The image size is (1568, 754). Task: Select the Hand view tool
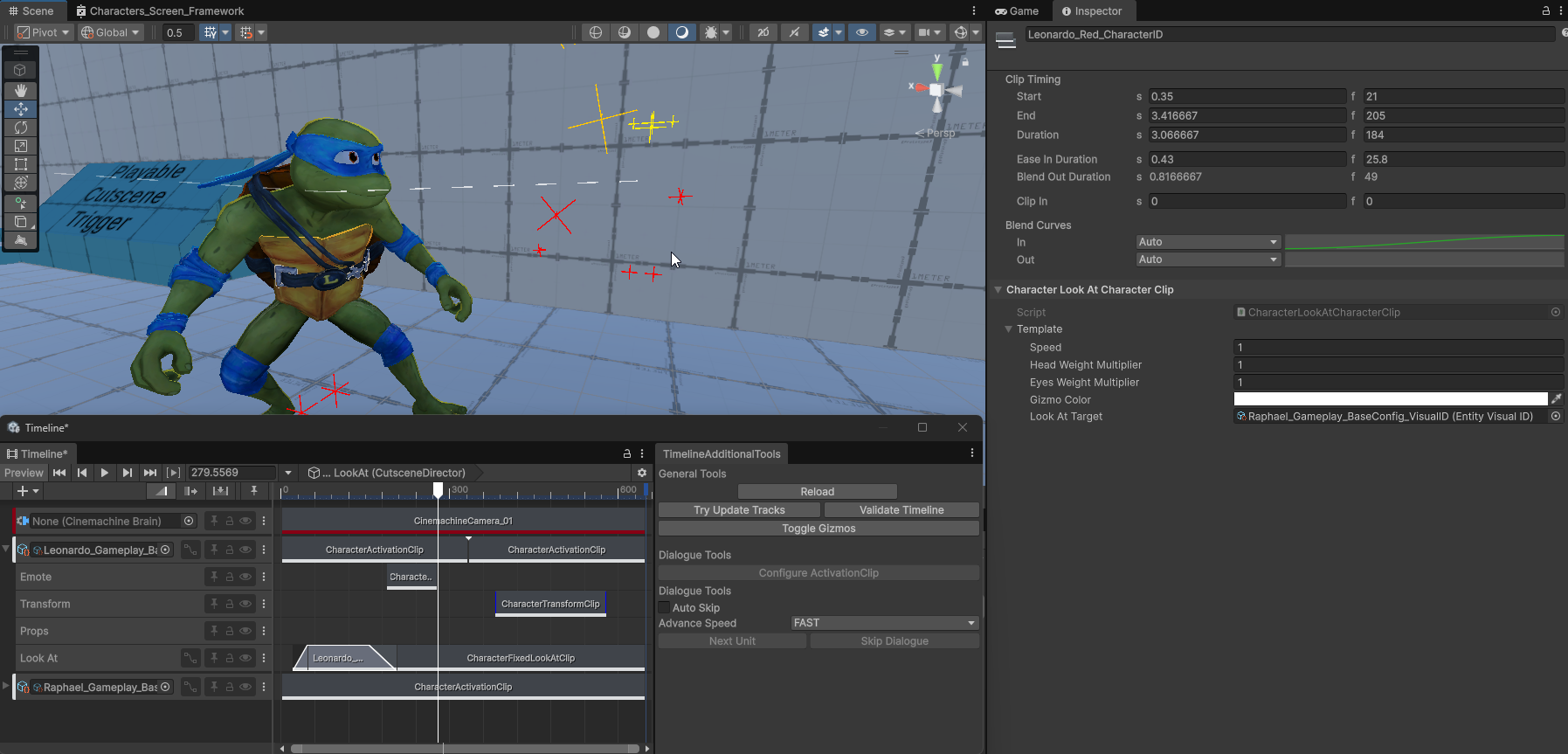21,91
